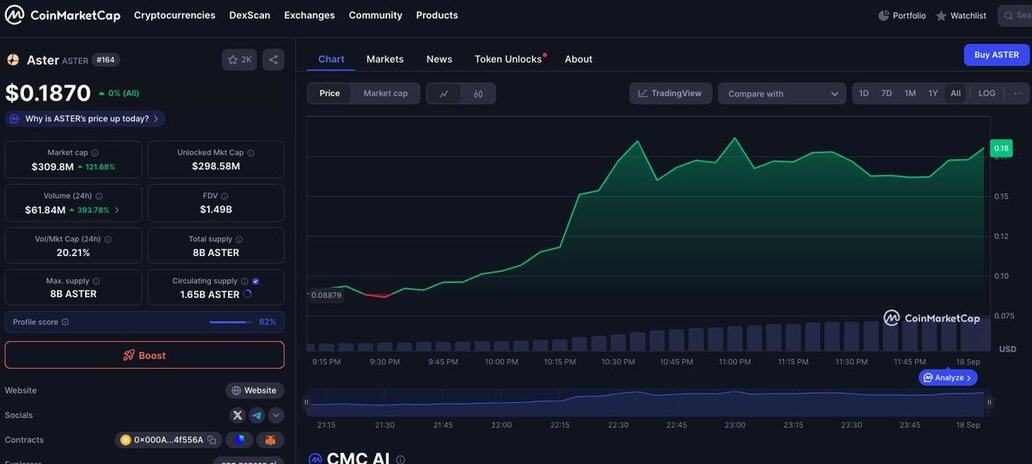Image resolution: width=1032 pixels, height=464 pixels.
Task: Switch chart to Market cap view
Action: pos(385,93)
